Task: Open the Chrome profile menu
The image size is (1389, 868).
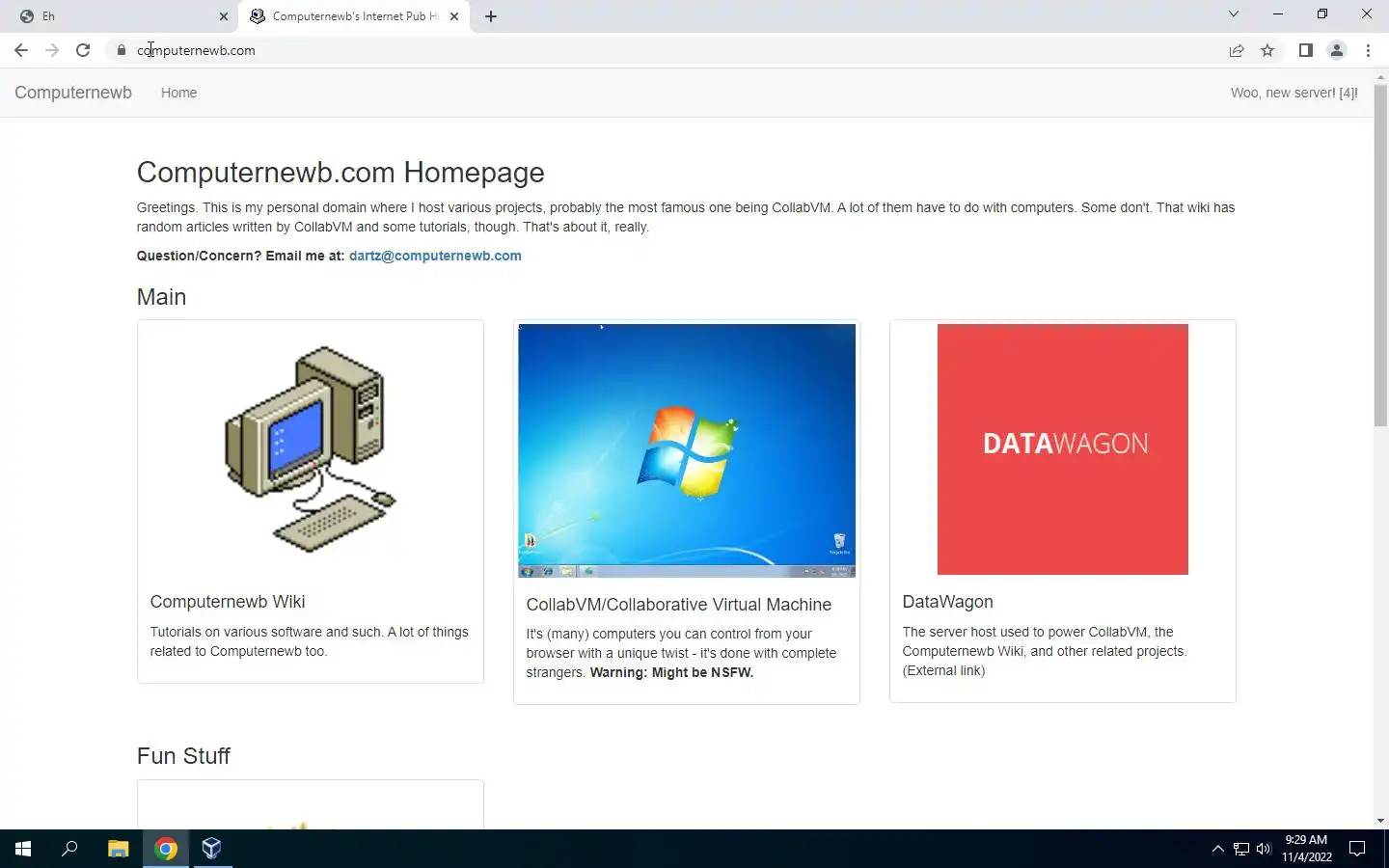Action: (x=1337, y=50)
